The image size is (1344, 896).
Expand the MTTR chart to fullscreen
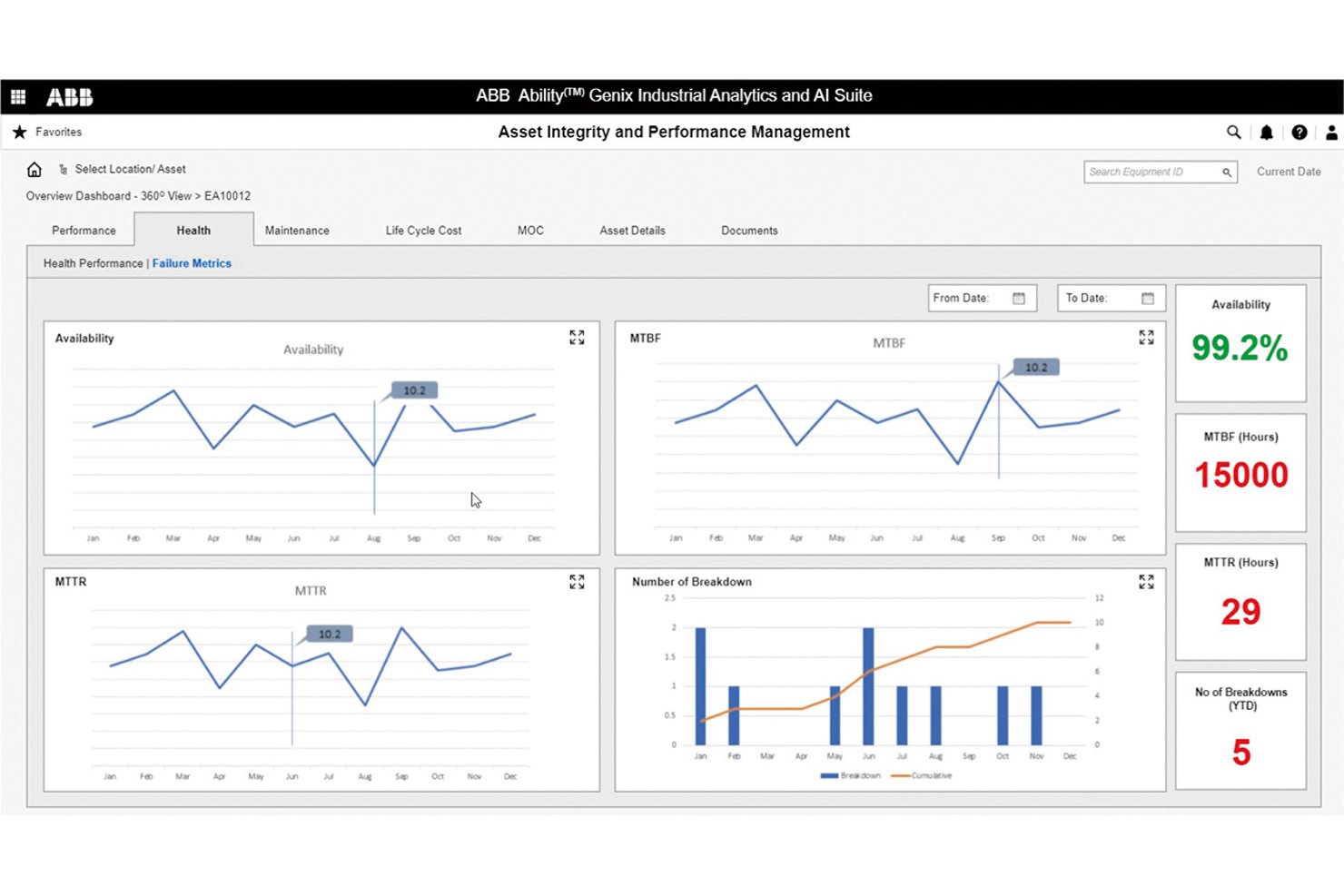pos(577,582)
